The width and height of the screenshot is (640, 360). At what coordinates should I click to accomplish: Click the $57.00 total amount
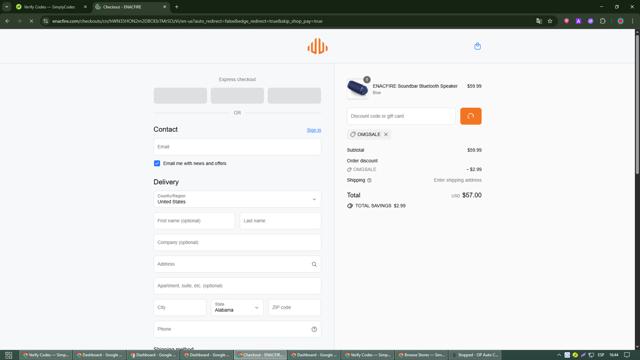(x=472, y=195)
